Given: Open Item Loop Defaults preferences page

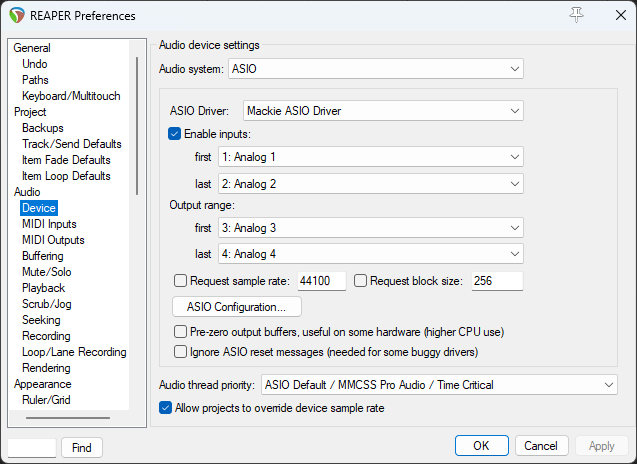Looking at the screenshot, I should point(66,176).
